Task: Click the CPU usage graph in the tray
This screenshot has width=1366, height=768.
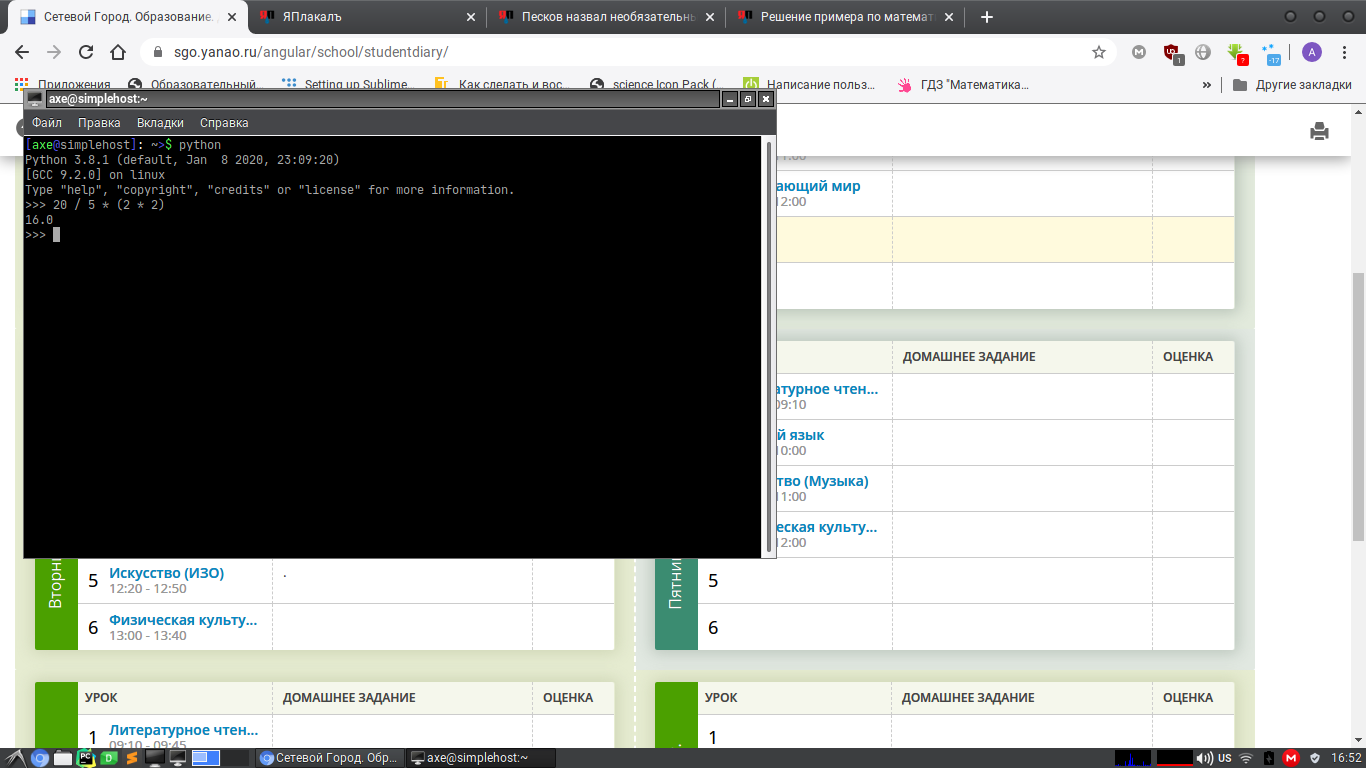Action: (1133, 758)
